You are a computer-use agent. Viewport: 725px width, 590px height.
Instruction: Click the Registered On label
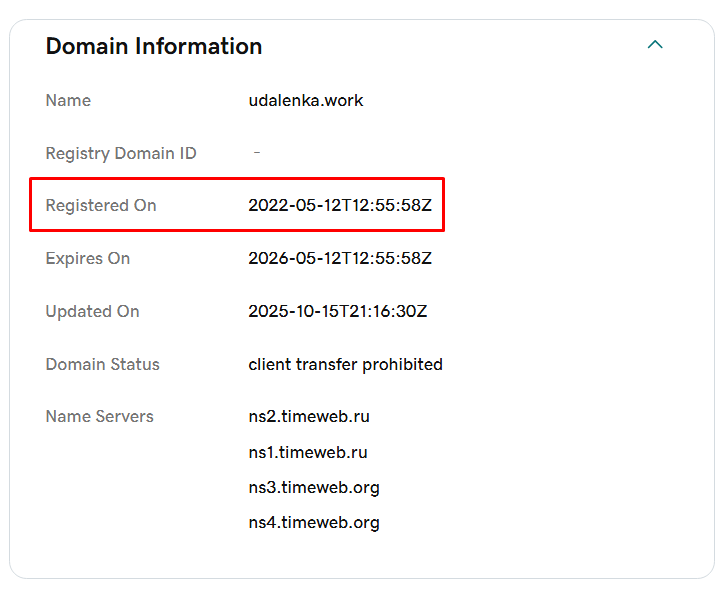[x=101, y=205]
